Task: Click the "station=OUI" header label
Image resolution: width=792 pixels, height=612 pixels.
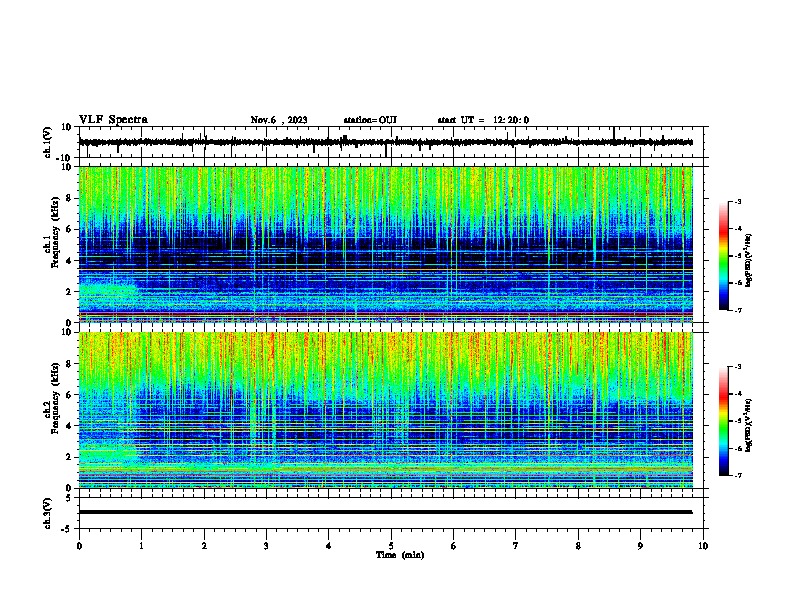Action: [x=370, y=120]
